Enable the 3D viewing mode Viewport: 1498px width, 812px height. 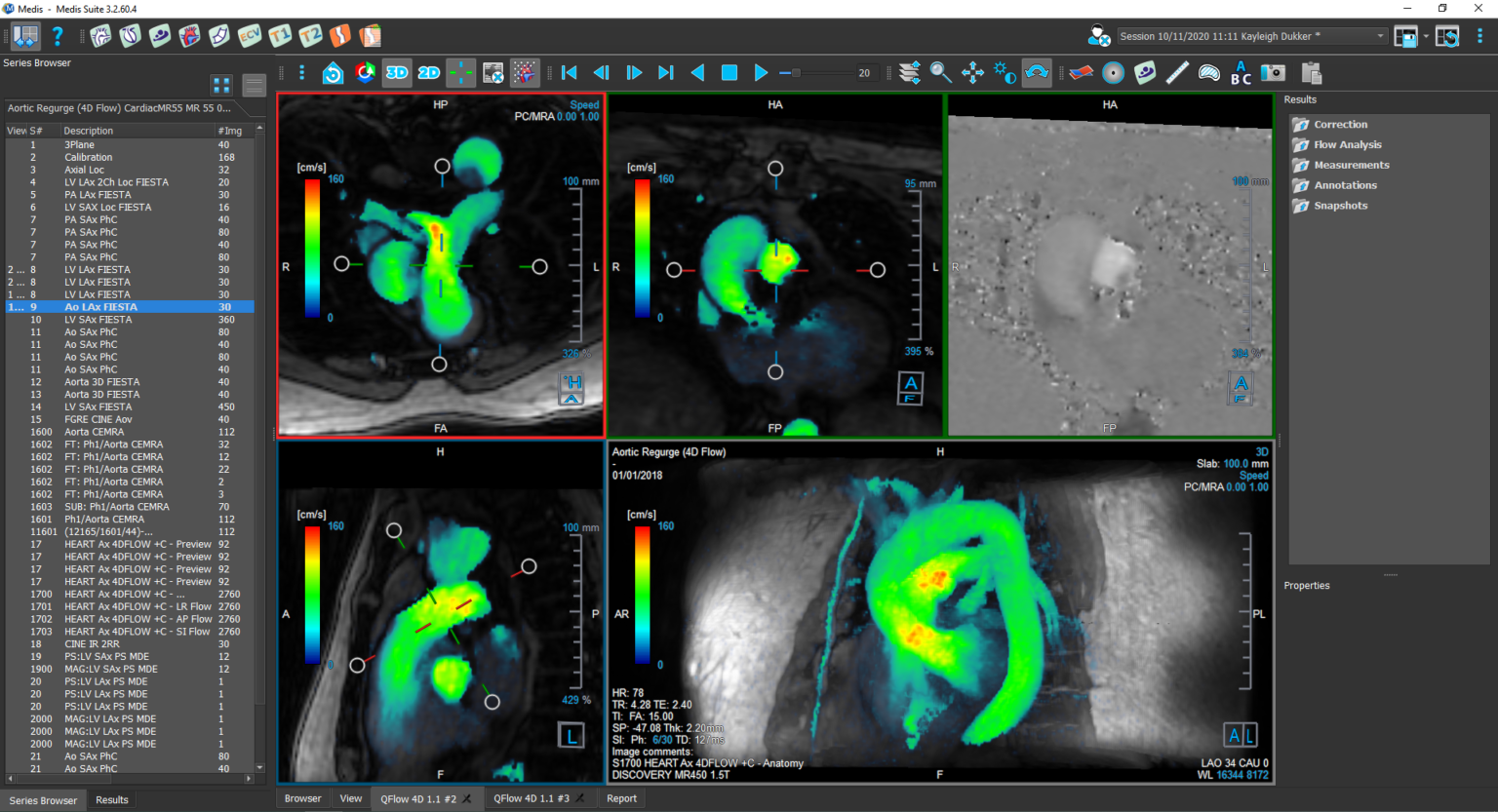pyautogui.click(x=396, y=72)
